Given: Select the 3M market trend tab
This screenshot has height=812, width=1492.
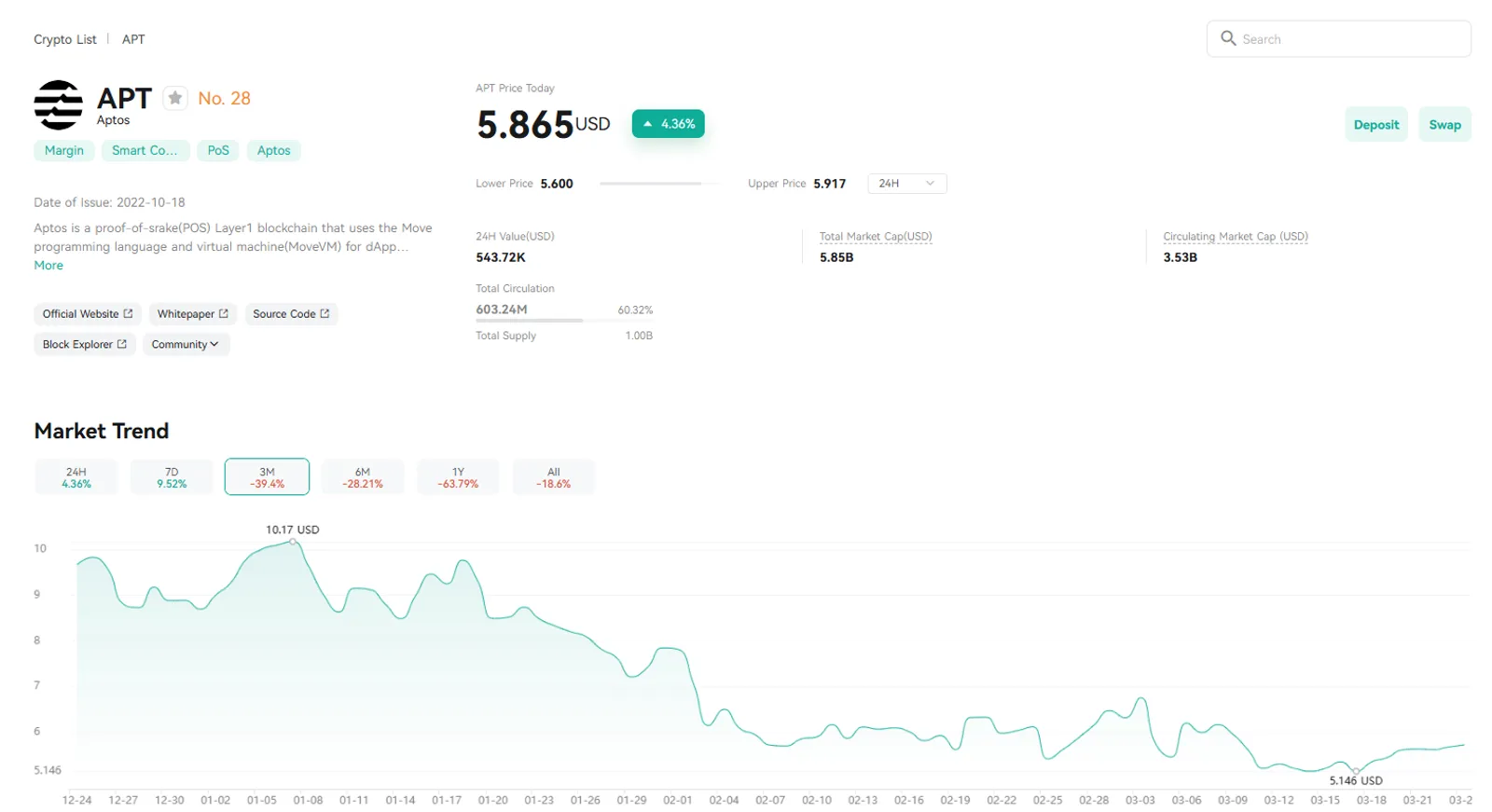Looking at the screenshot, I should coord(267,477).
